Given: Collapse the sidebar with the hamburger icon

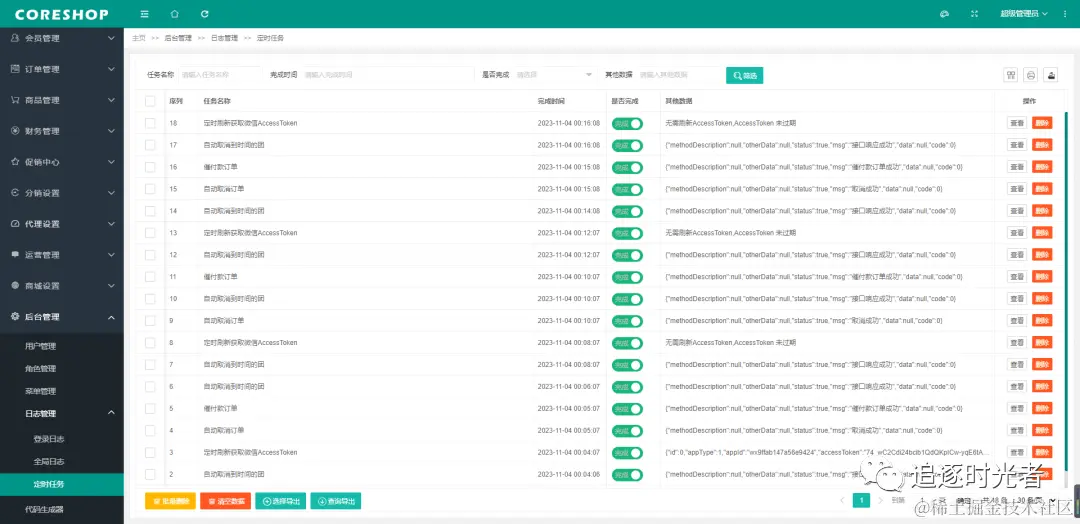Looking at the screenshot, I should point(144,14).
